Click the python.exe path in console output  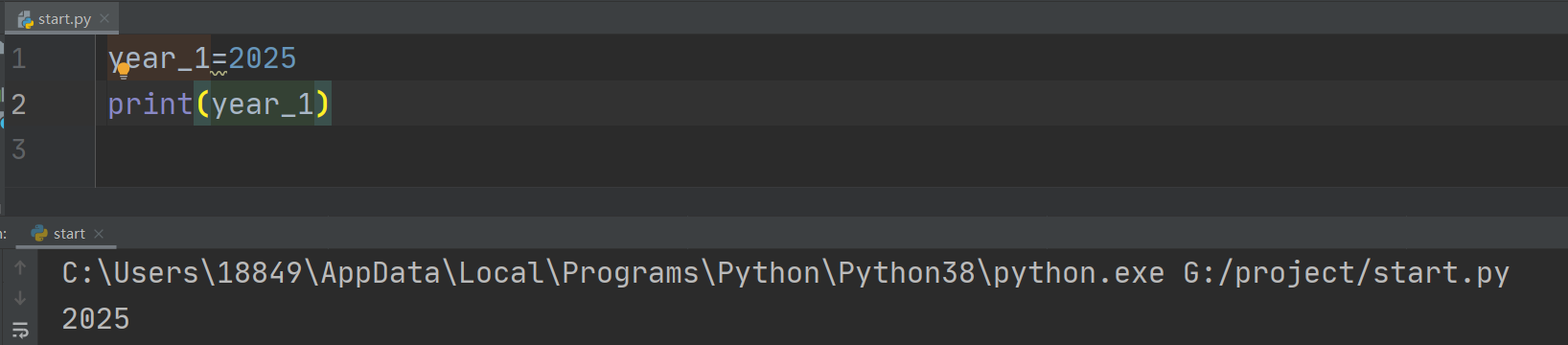click(613, 273)
